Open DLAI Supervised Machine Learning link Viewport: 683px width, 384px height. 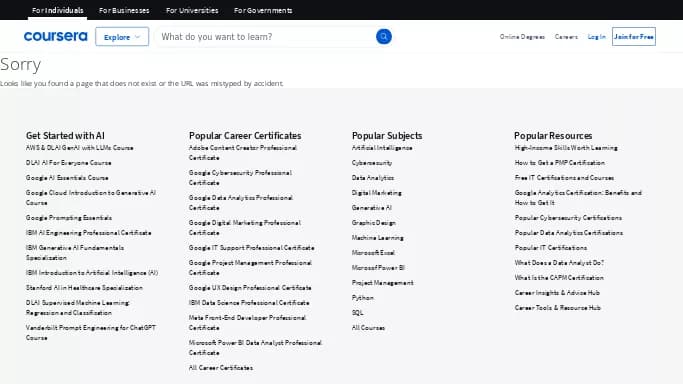pyautogui.click(x=78, y=308)
